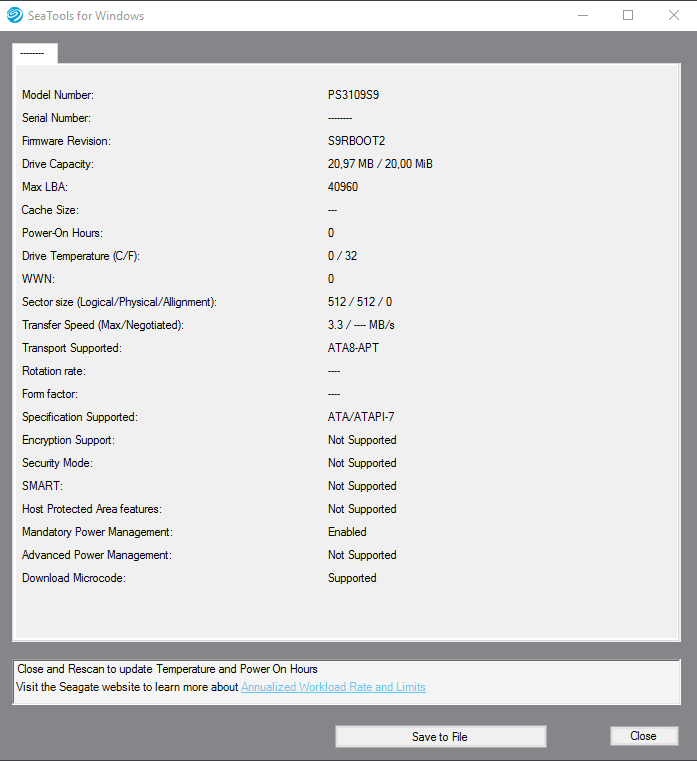The width and height of the screenshot is (697, 761).
Task: Click drive capacity value 20,97 MB / 20,00 MiB
Action: pos(380,164)
